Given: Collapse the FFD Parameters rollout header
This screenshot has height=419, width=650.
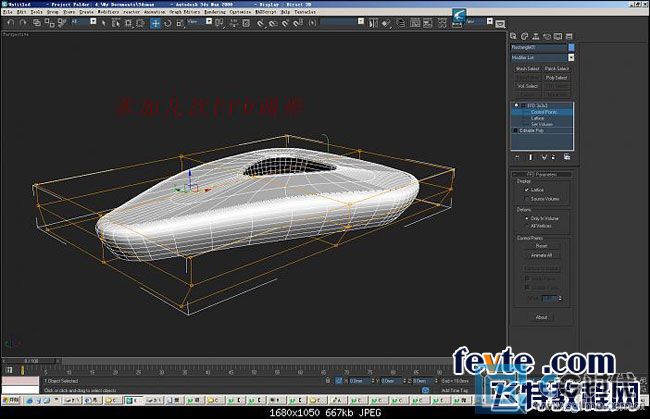Looking at the screenshot, I should [x=542, y=174].
